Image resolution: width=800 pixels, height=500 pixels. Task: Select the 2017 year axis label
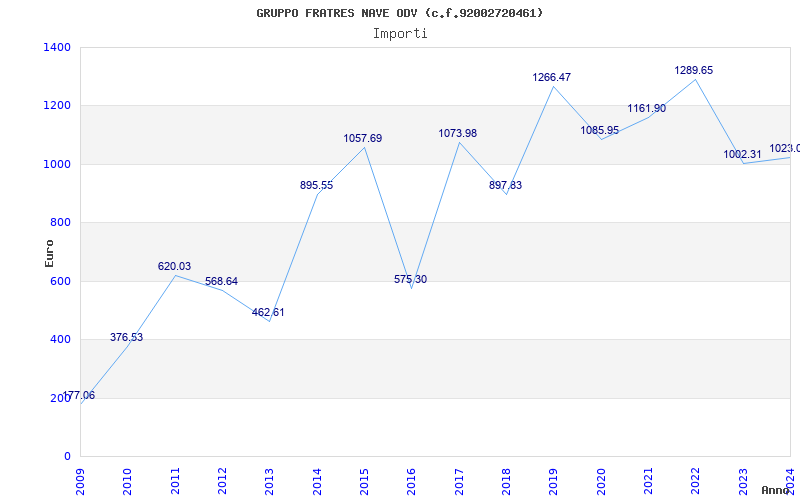(x=459, y=481)
